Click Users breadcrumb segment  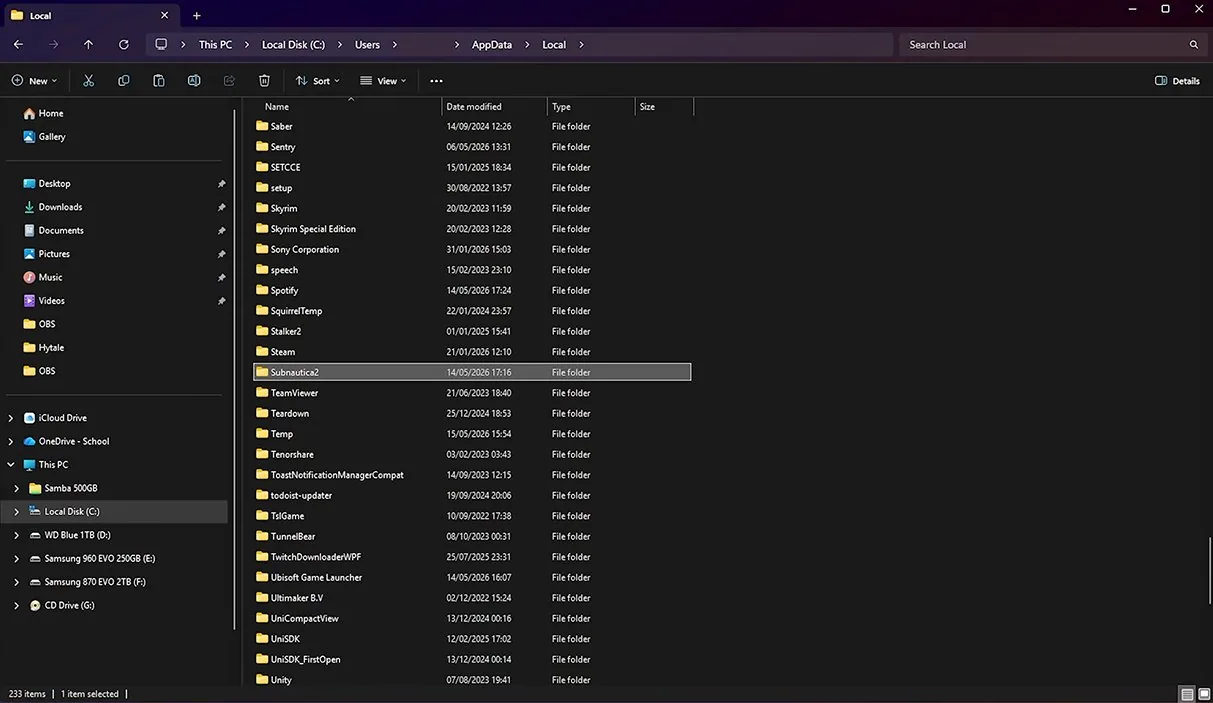[367, 45]
